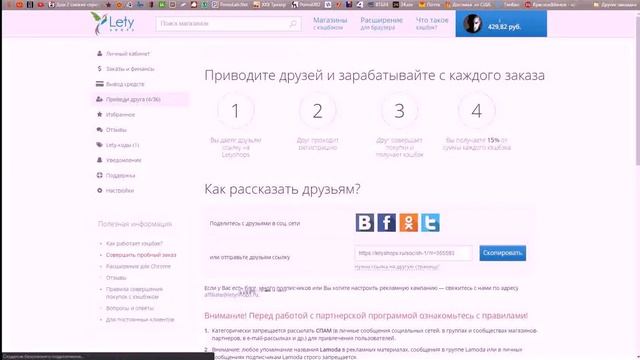The height and width of the screenshot is (360, 640).
Task: Click step circle number 3
Action: pos(400,111)
